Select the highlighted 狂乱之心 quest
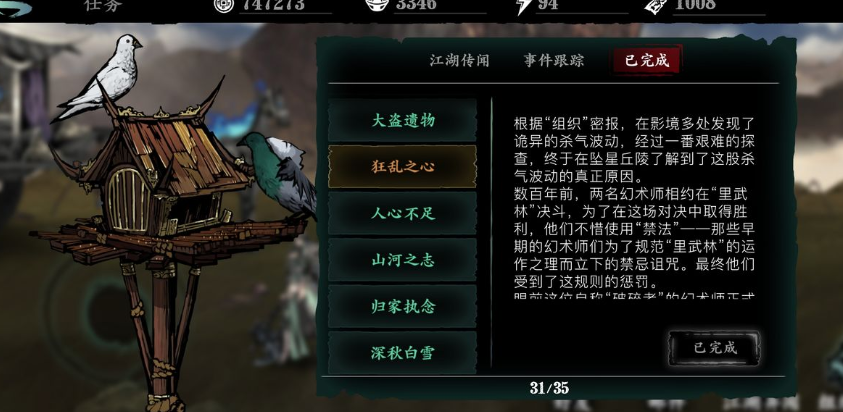 tap(403, 167)
